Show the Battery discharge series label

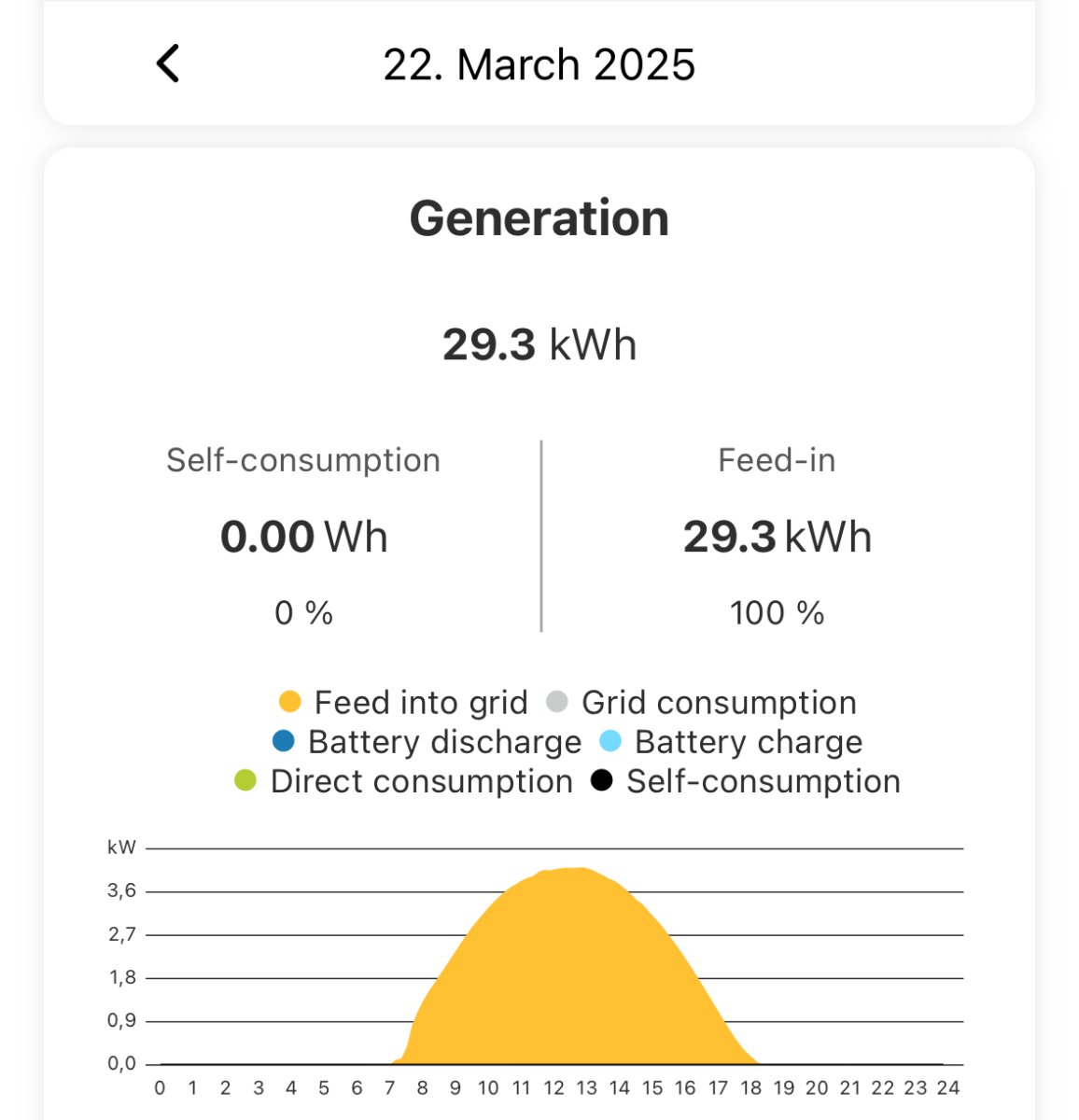444,742
